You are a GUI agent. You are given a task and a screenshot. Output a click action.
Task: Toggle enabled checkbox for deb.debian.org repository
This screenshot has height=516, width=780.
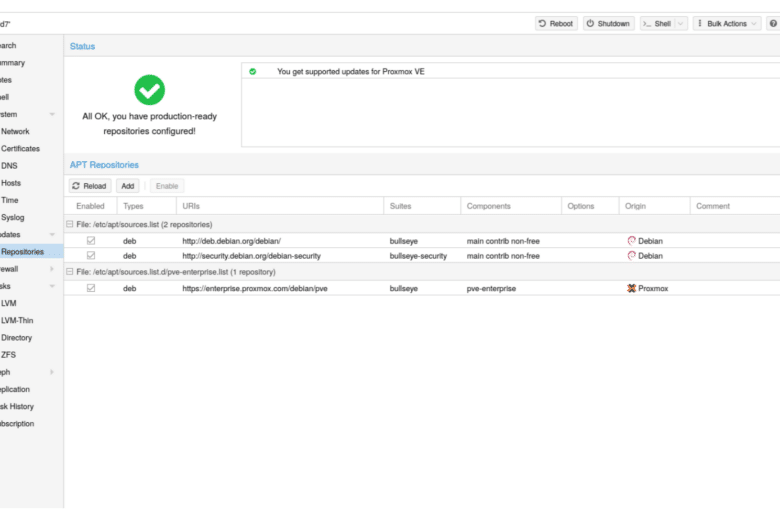coord(91,241)
